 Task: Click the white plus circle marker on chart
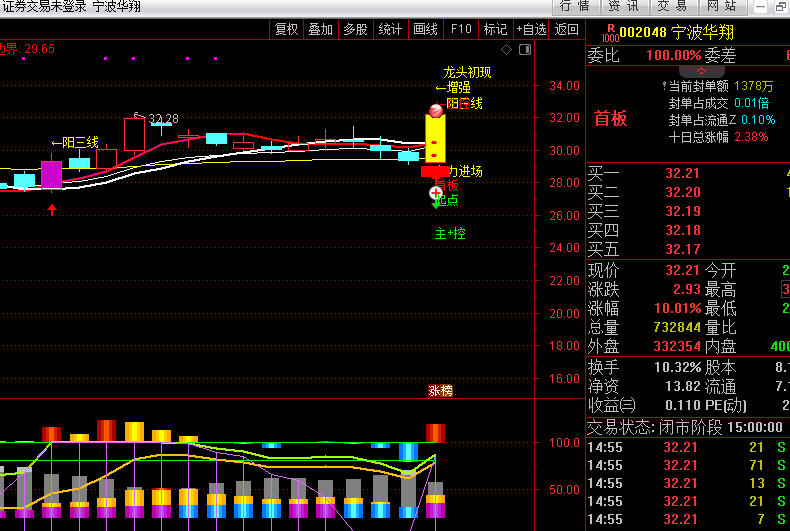pyautogui.click(x=436, y=192)
